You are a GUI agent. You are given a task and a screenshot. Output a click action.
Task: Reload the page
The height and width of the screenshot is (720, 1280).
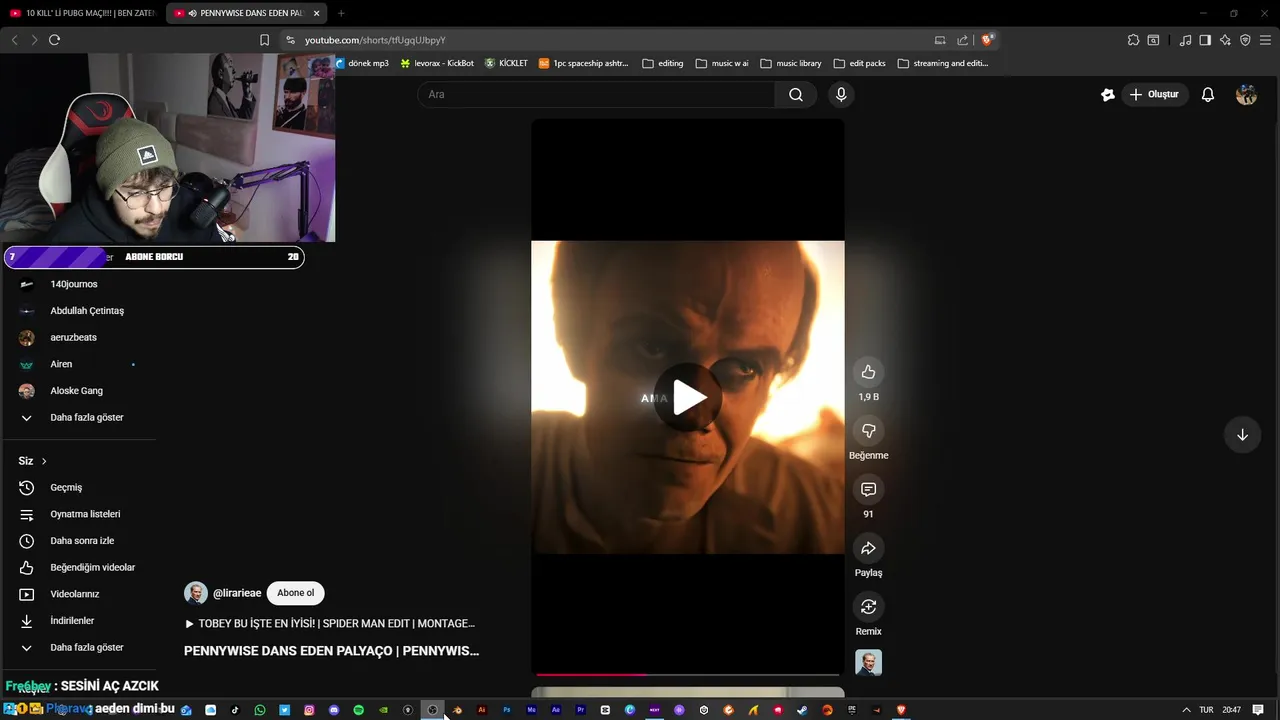pyautogui.click(x=54, y=40)
